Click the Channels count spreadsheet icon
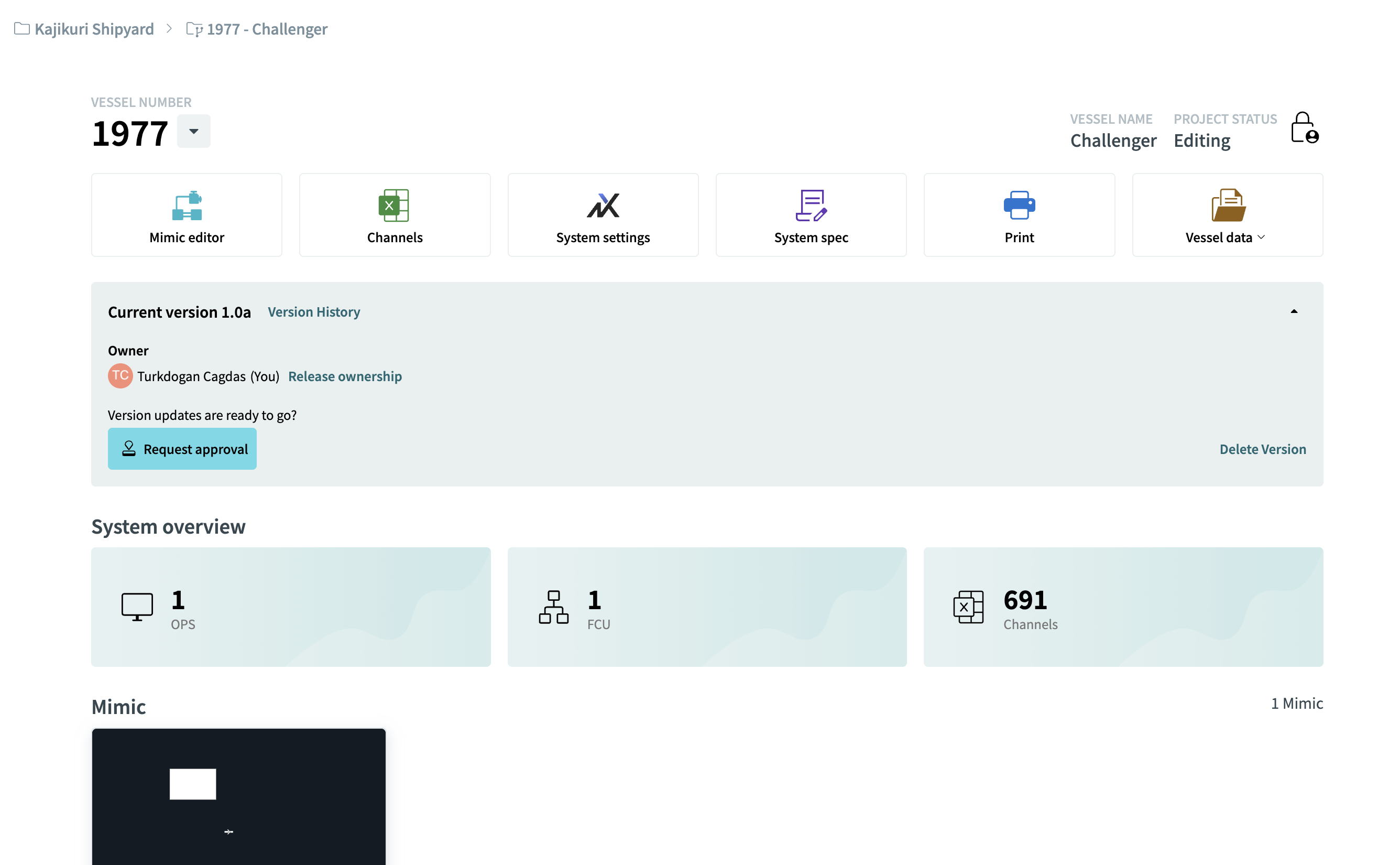The height and width of the screenshot is (865, 1400). coord(968,607)
